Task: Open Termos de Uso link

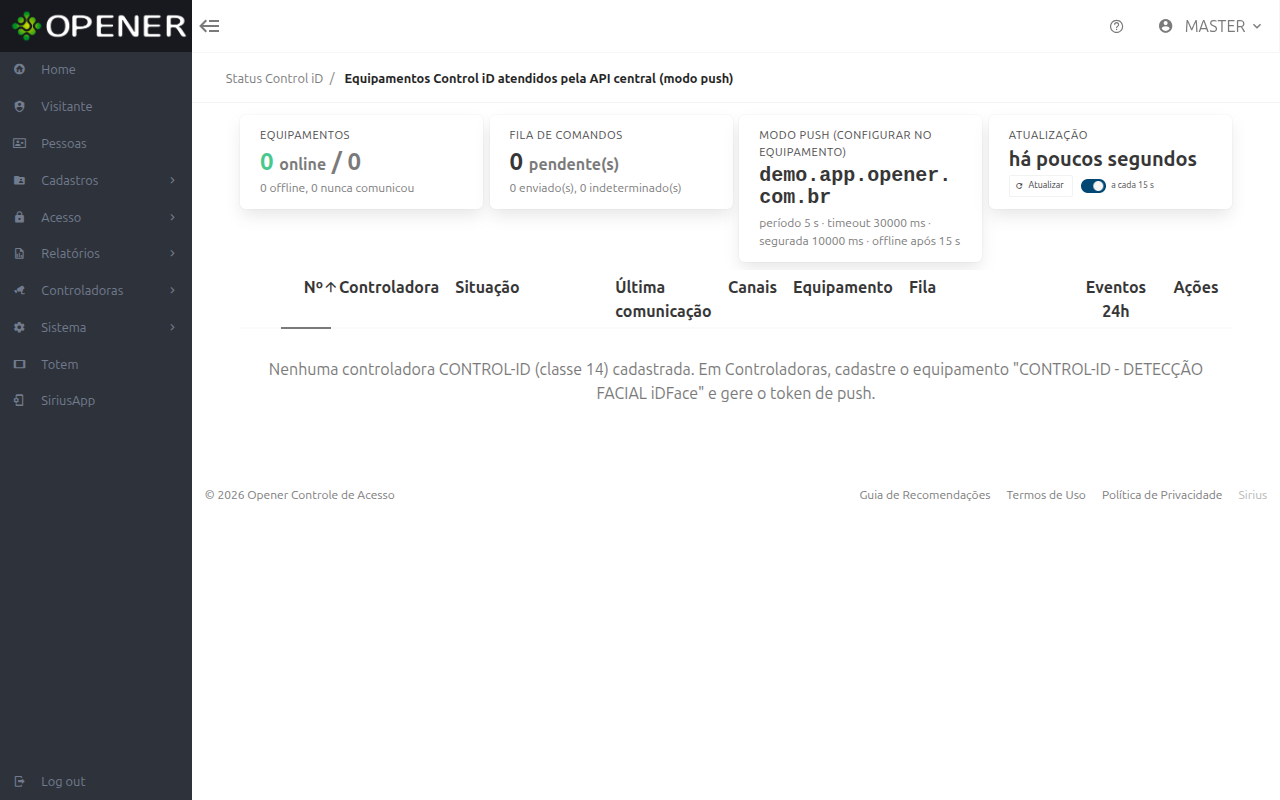Action: [1046, 495]
